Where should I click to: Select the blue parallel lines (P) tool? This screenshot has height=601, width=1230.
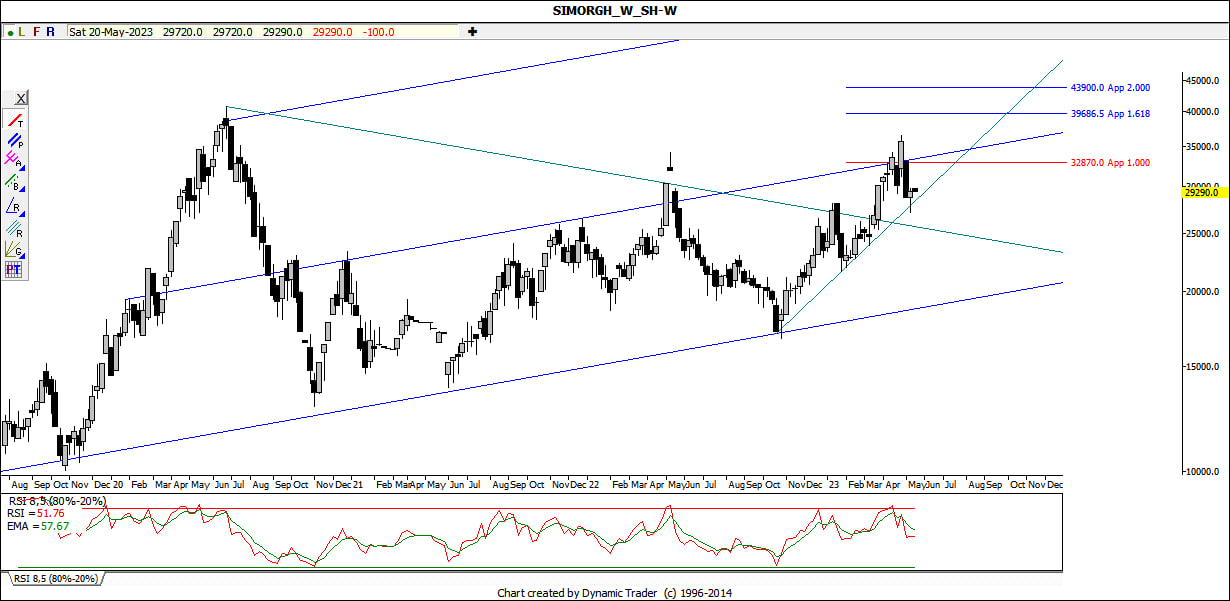point(15,141)
